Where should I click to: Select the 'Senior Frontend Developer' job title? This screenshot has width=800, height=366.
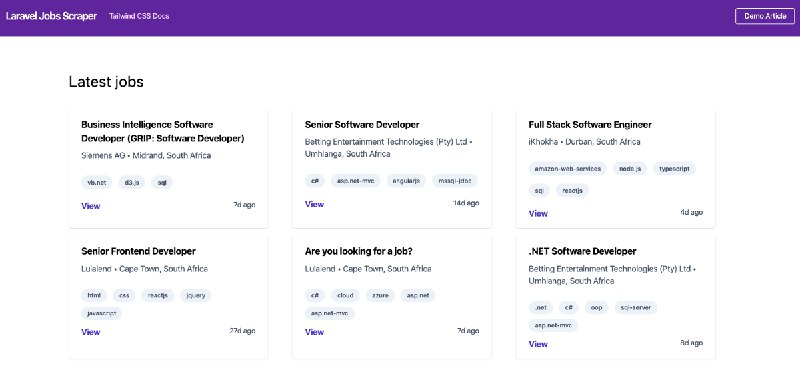(138, 251)
